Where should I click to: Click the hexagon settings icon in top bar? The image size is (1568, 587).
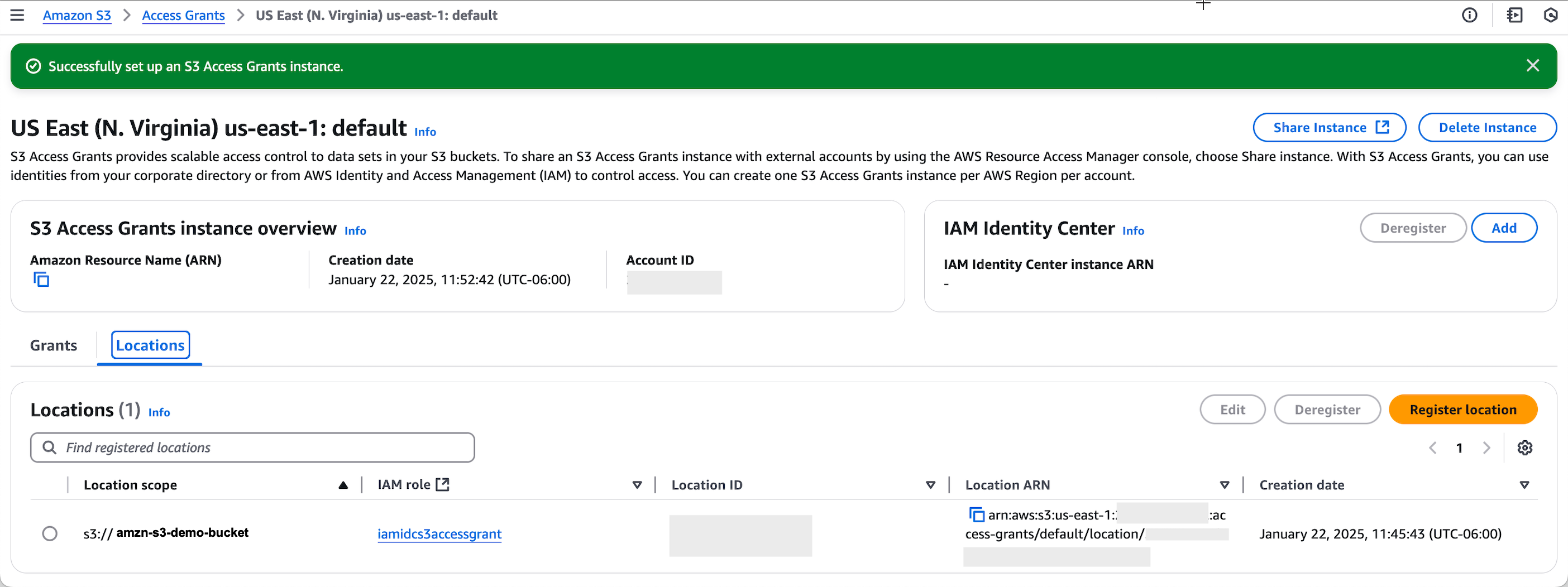1551,15
